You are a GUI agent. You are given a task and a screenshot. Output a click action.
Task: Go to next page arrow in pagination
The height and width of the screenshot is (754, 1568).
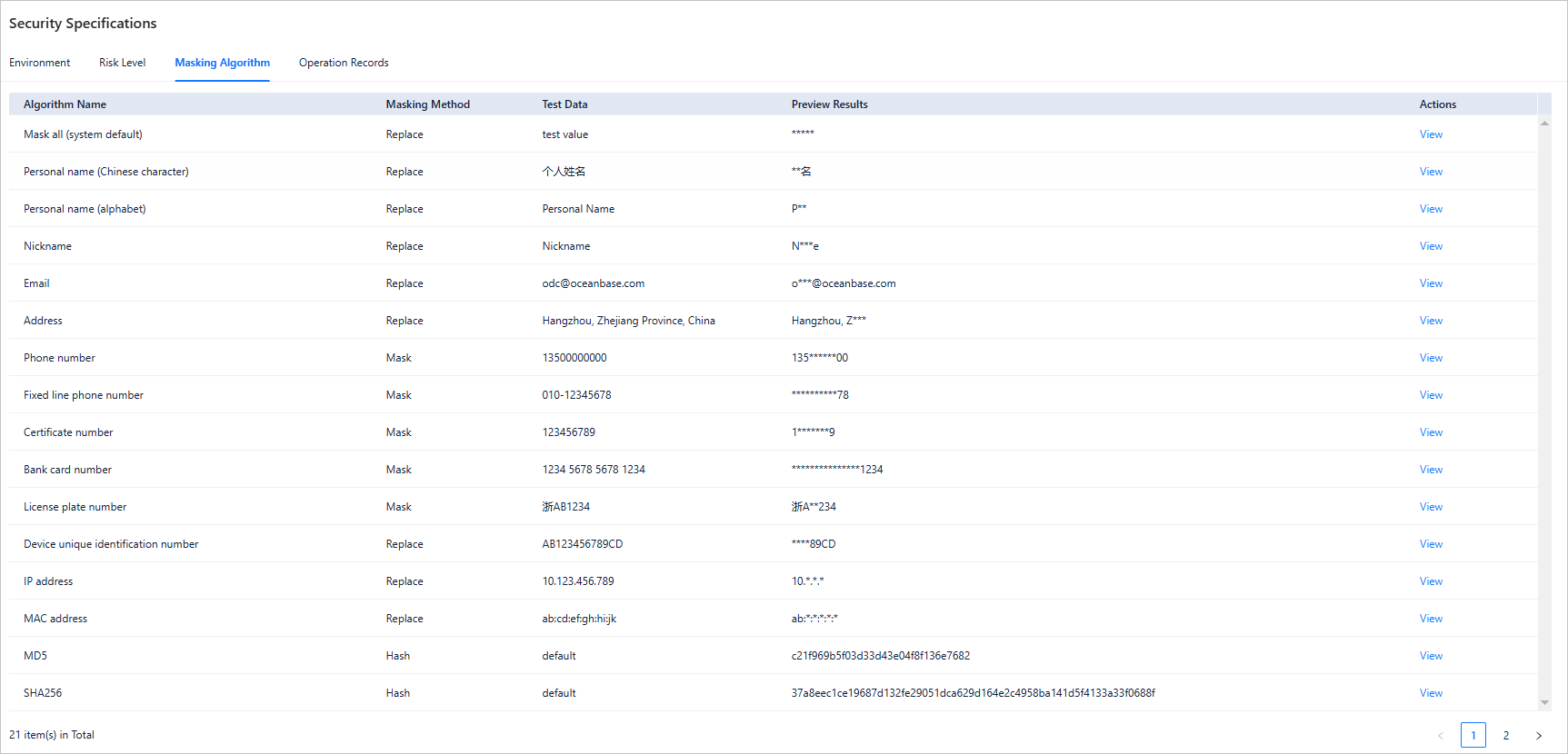[x=1539, y=736]
